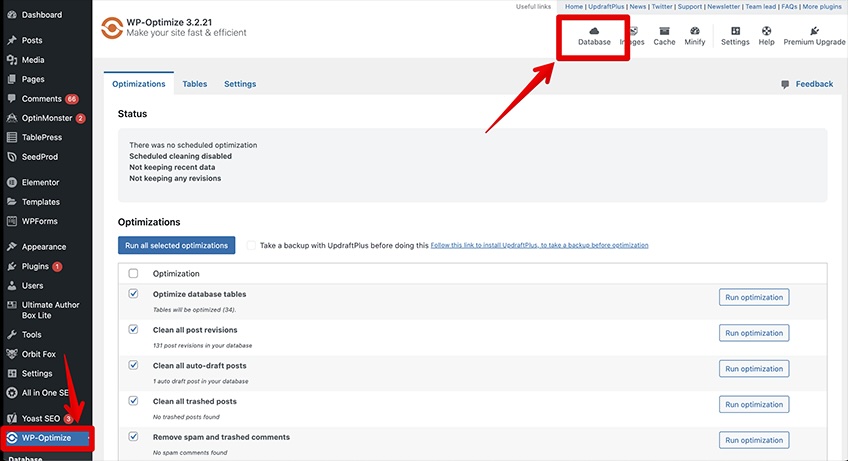The width and height of the screenshot is (848, 461).
Task: Click the WP-Optimize logo
Action: tap(112, 28)
